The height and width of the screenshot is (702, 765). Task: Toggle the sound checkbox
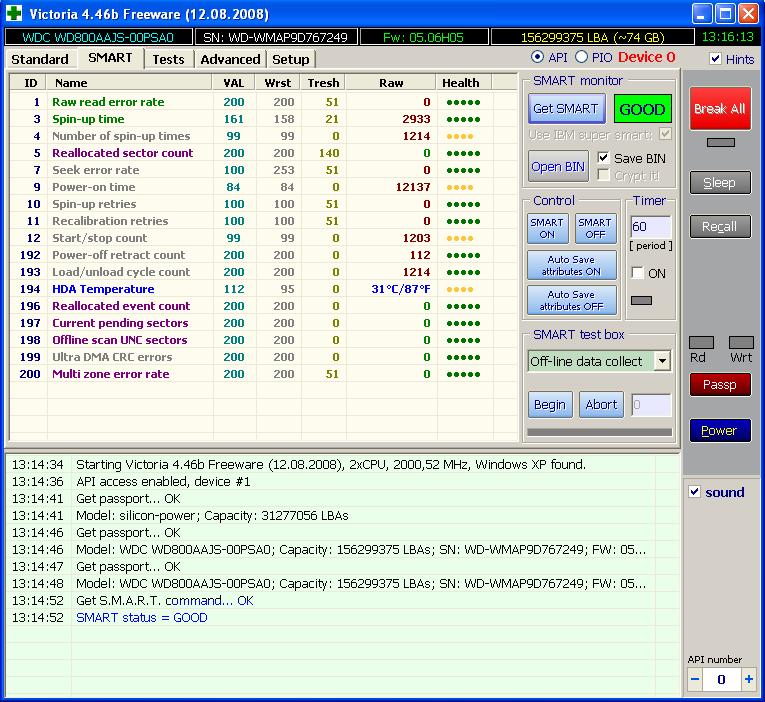695,492
